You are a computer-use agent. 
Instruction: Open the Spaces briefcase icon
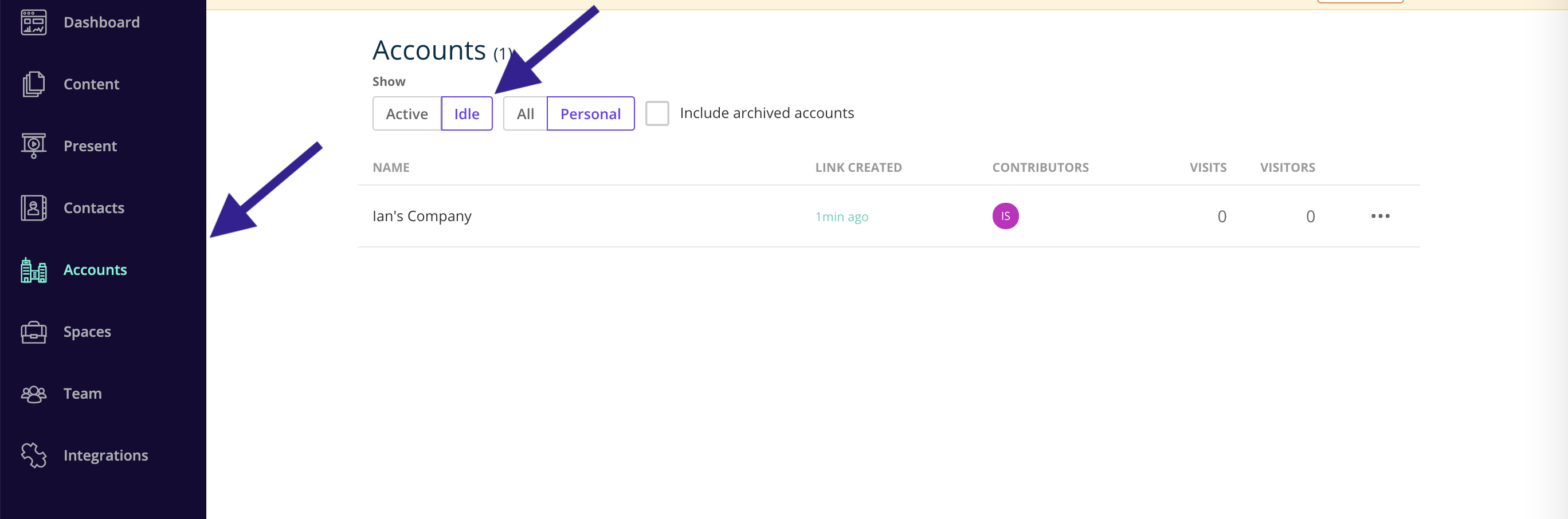coord(33,332)
